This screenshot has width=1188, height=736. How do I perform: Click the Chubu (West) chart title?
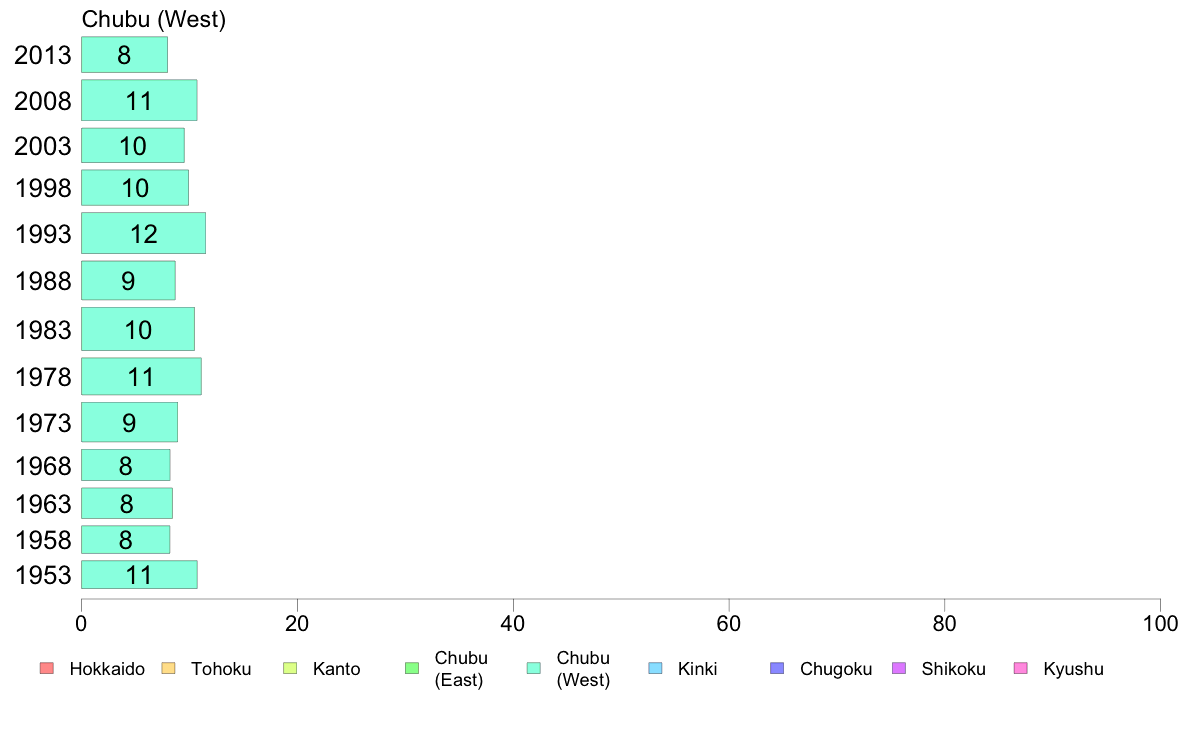(154, 19)
